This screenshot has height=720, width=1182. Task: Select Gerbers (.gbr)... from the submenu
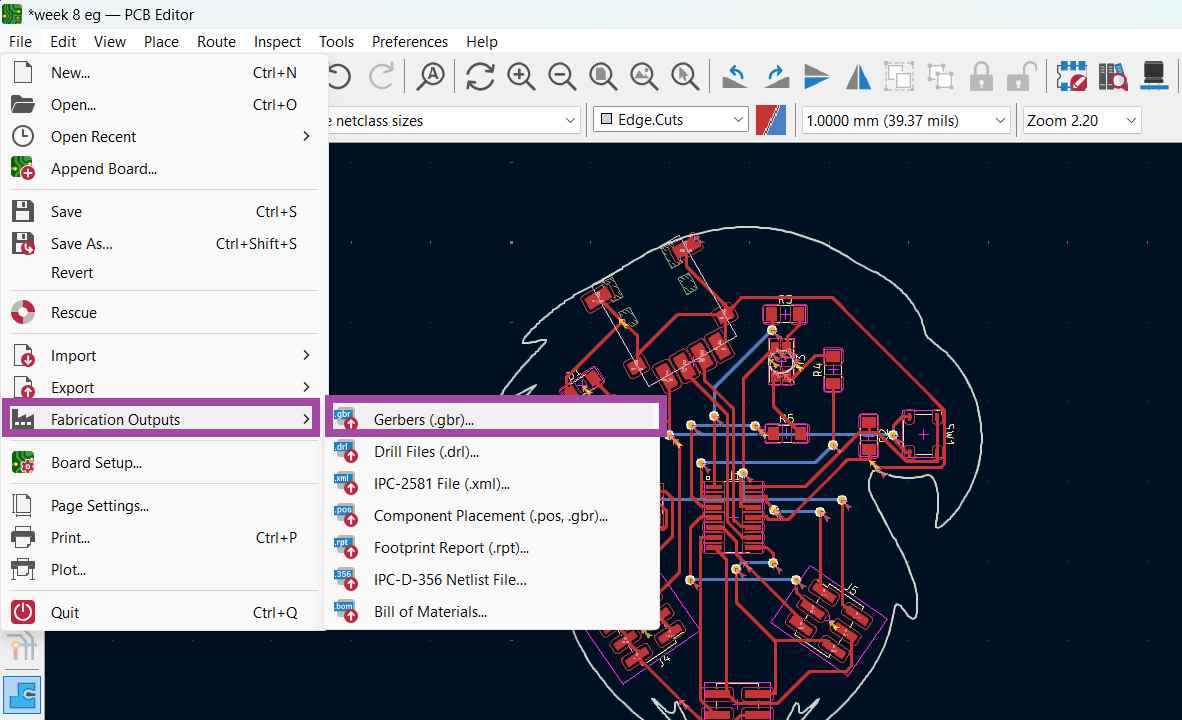(x=424, y=420)
